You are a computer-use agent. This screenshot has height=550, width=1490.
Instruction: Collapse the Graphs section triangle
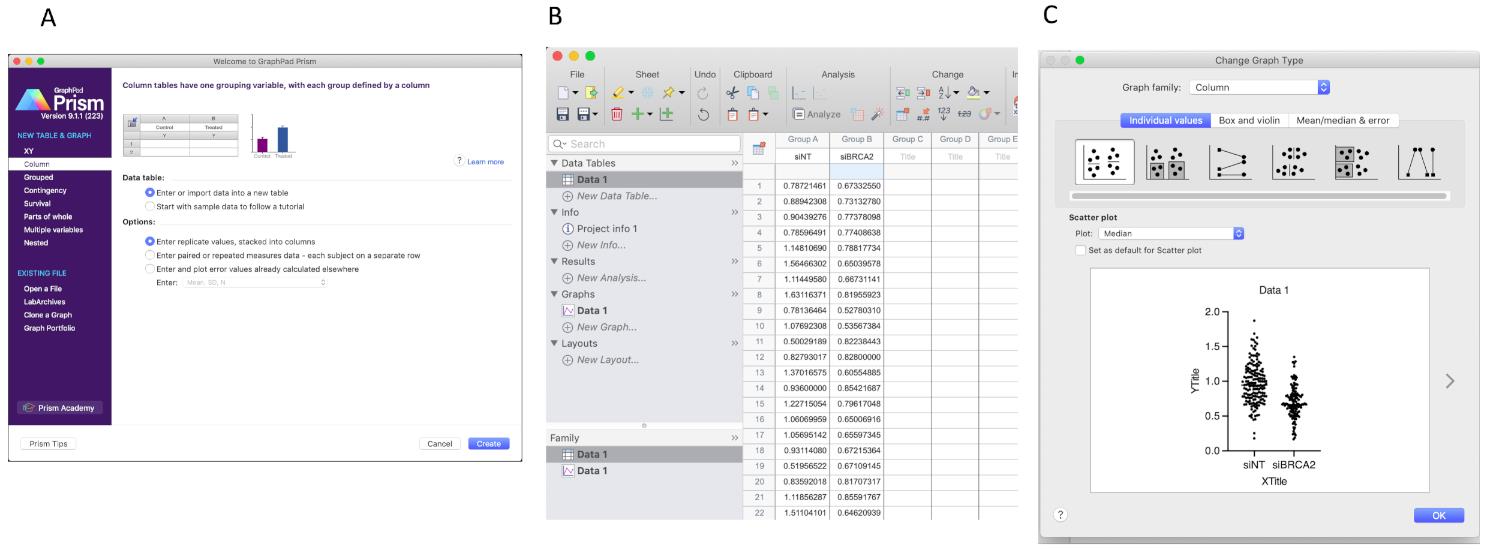pos(555,294)
